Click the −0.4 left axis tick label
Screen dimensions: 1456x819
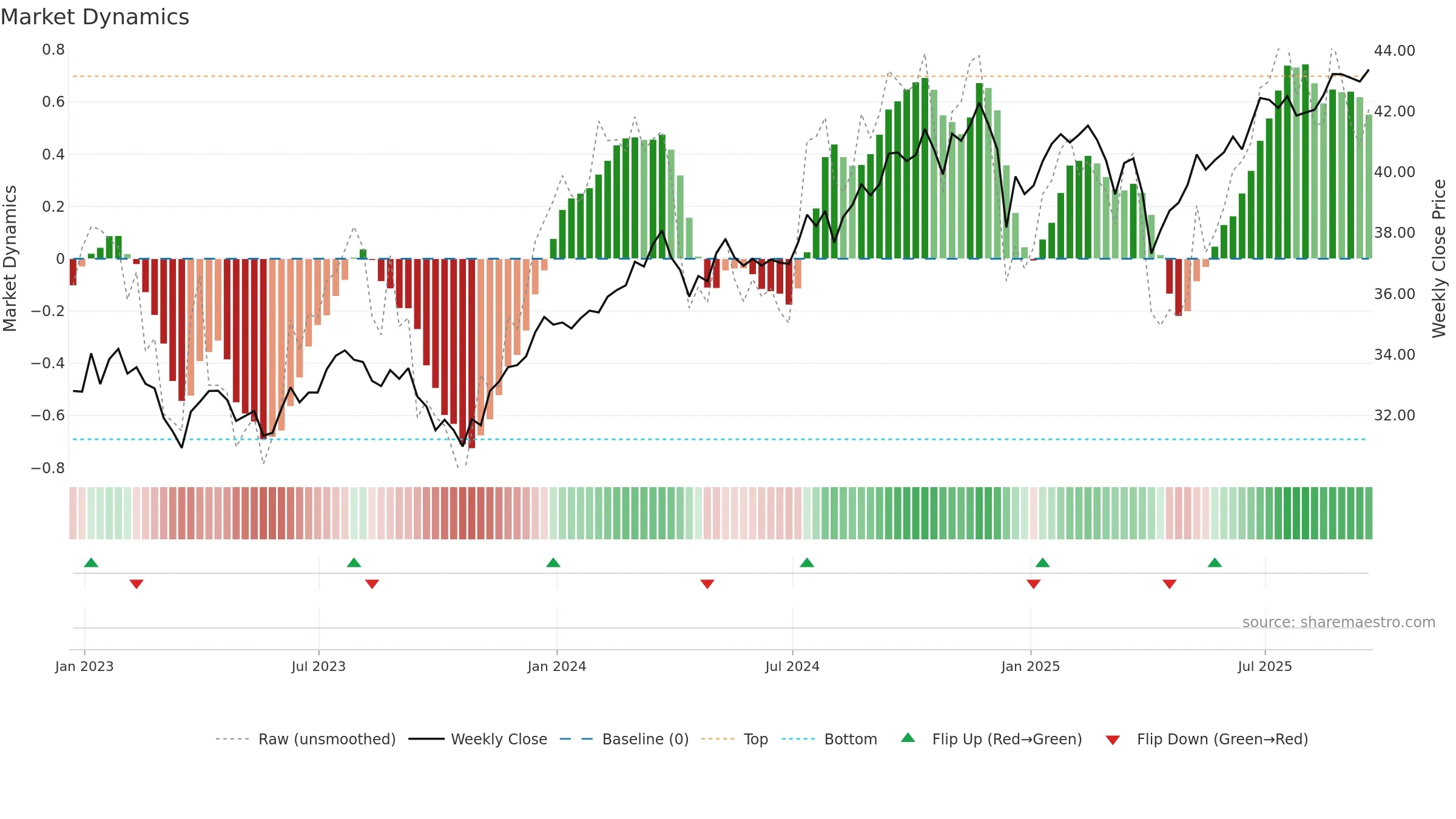[x=48, y=363]
